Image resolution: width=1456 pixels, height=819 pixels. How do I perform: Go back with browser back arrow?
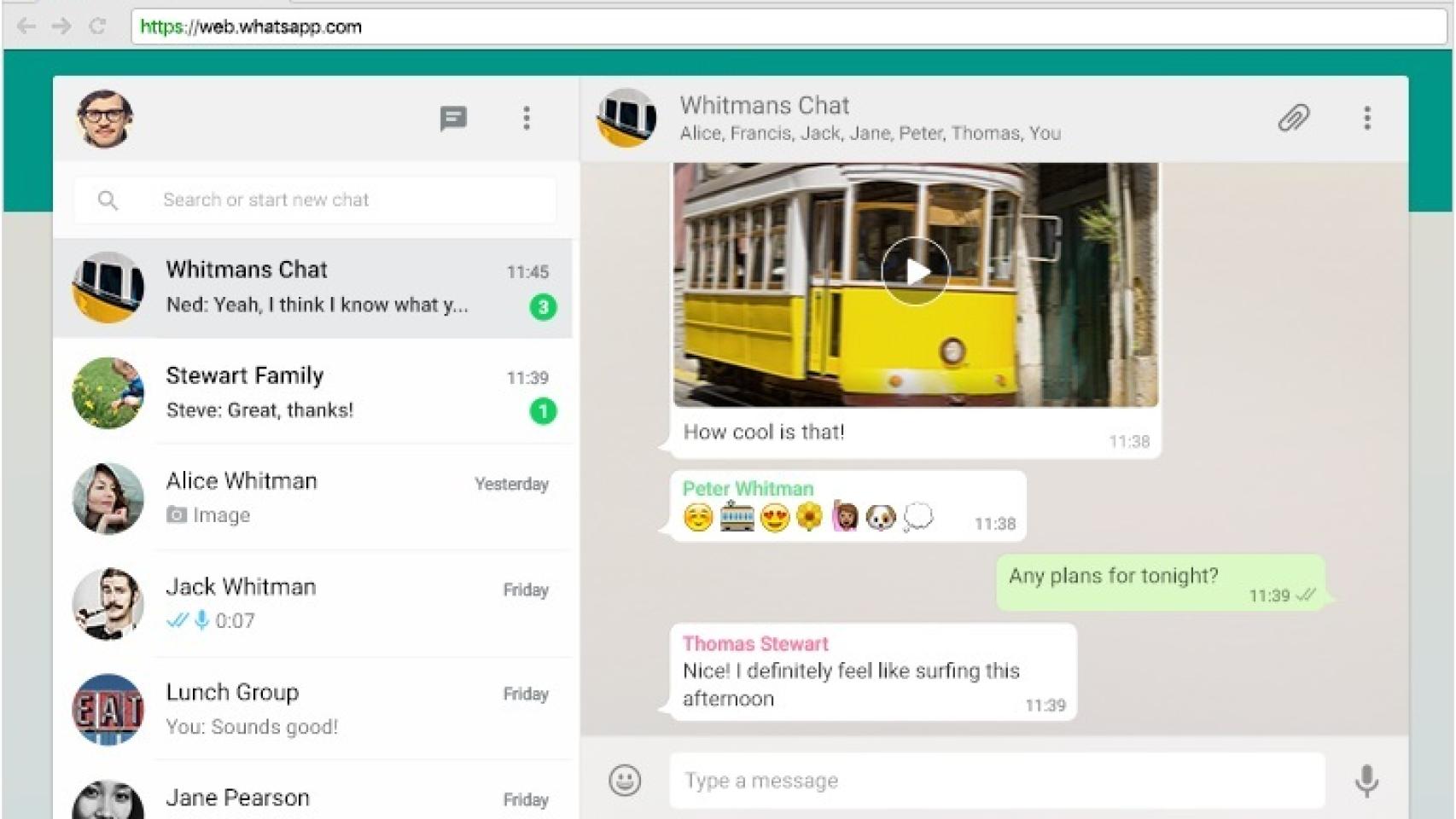tap(26, 26)
